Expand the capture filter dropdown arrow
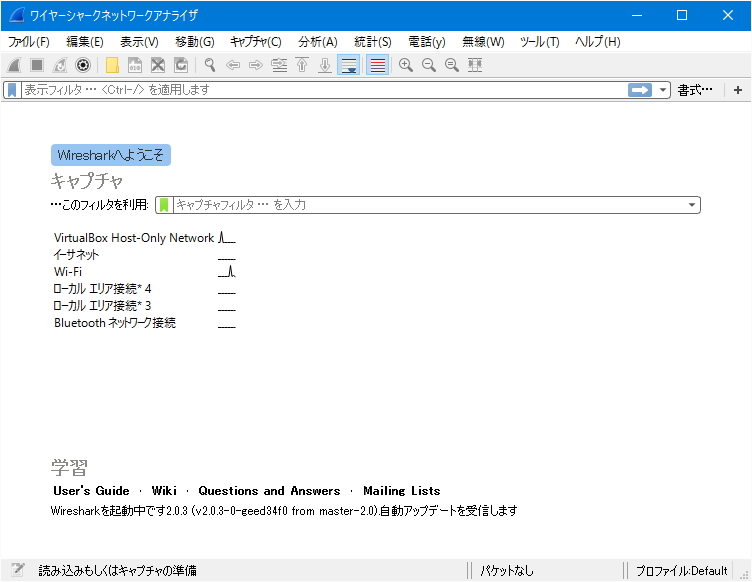Image resolution: width=752 pixels, height=582 pixels. [692, 205]
